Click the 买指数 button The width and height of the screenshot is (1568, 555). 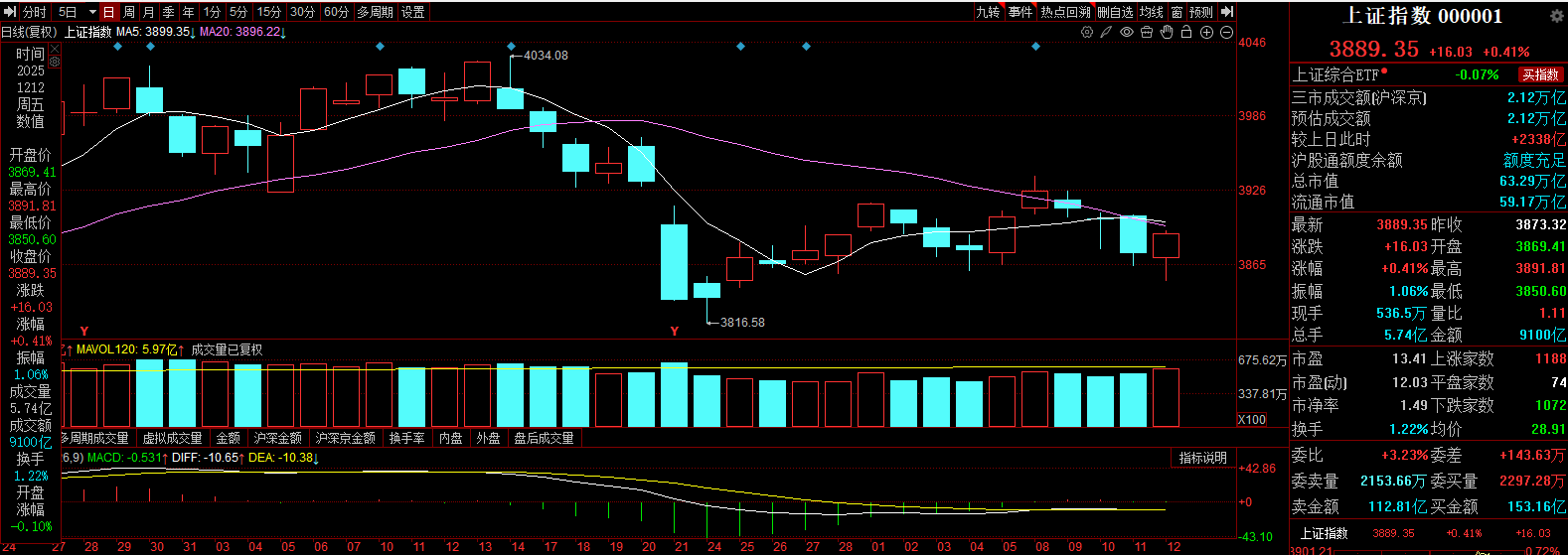(1540, 74)
